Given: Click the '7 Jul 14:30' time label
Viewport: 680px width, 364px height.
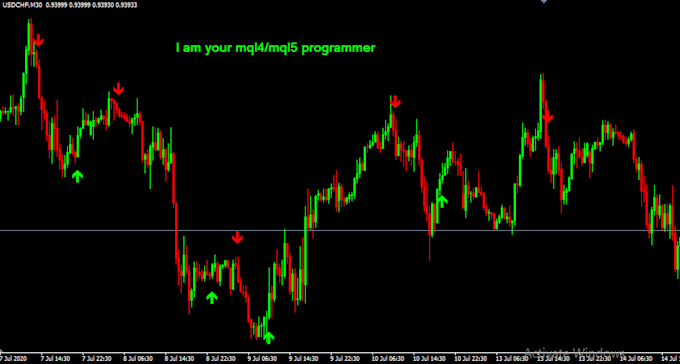Looking at the screenshot, I should [x=55, y=359].
